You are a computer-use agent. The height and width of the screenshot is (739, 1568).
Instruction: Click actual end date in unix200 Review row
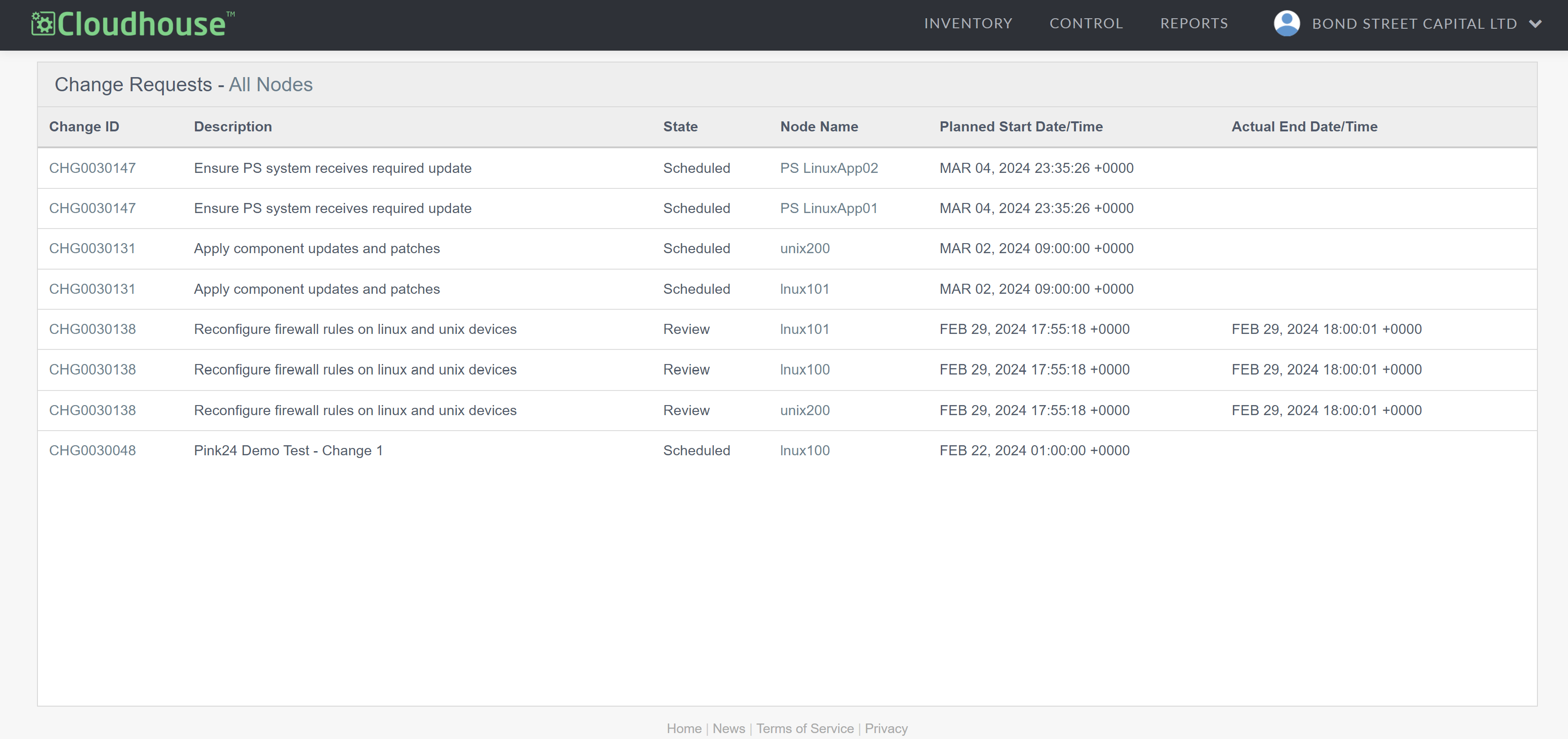pos(1327,410)
